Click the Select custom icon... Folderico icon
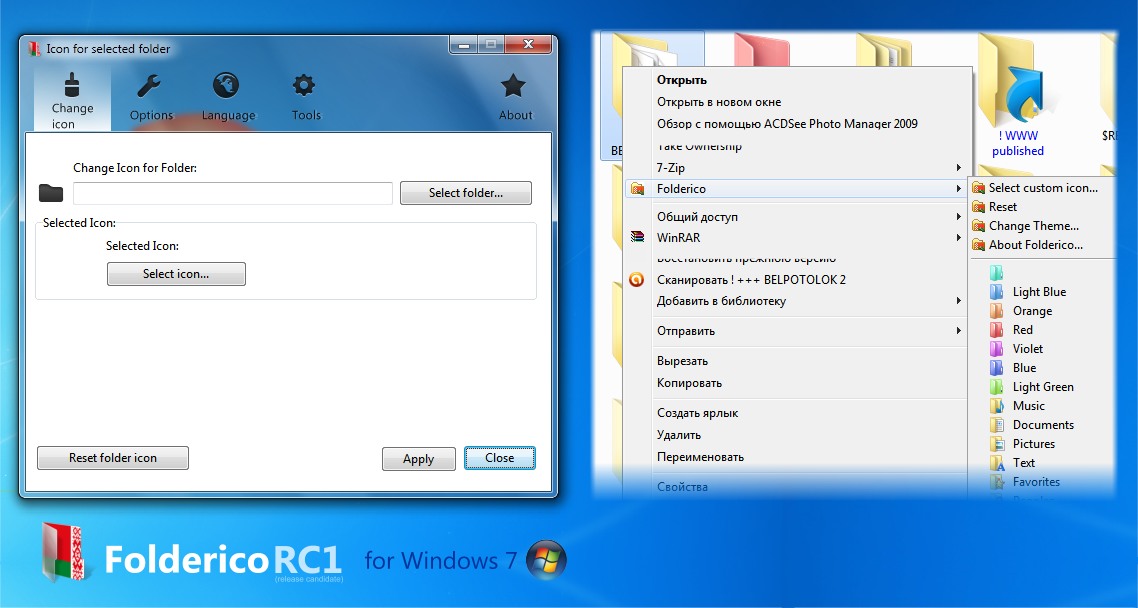Viewport: 1138px width, 608px height. click(x=978, y=188)
